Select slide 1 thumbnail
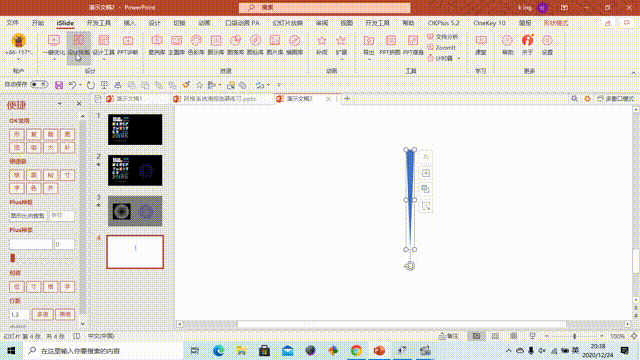Image resolution: width=640 pixels, height=360 pixels. pyautogui.click(x=135, y=129)
